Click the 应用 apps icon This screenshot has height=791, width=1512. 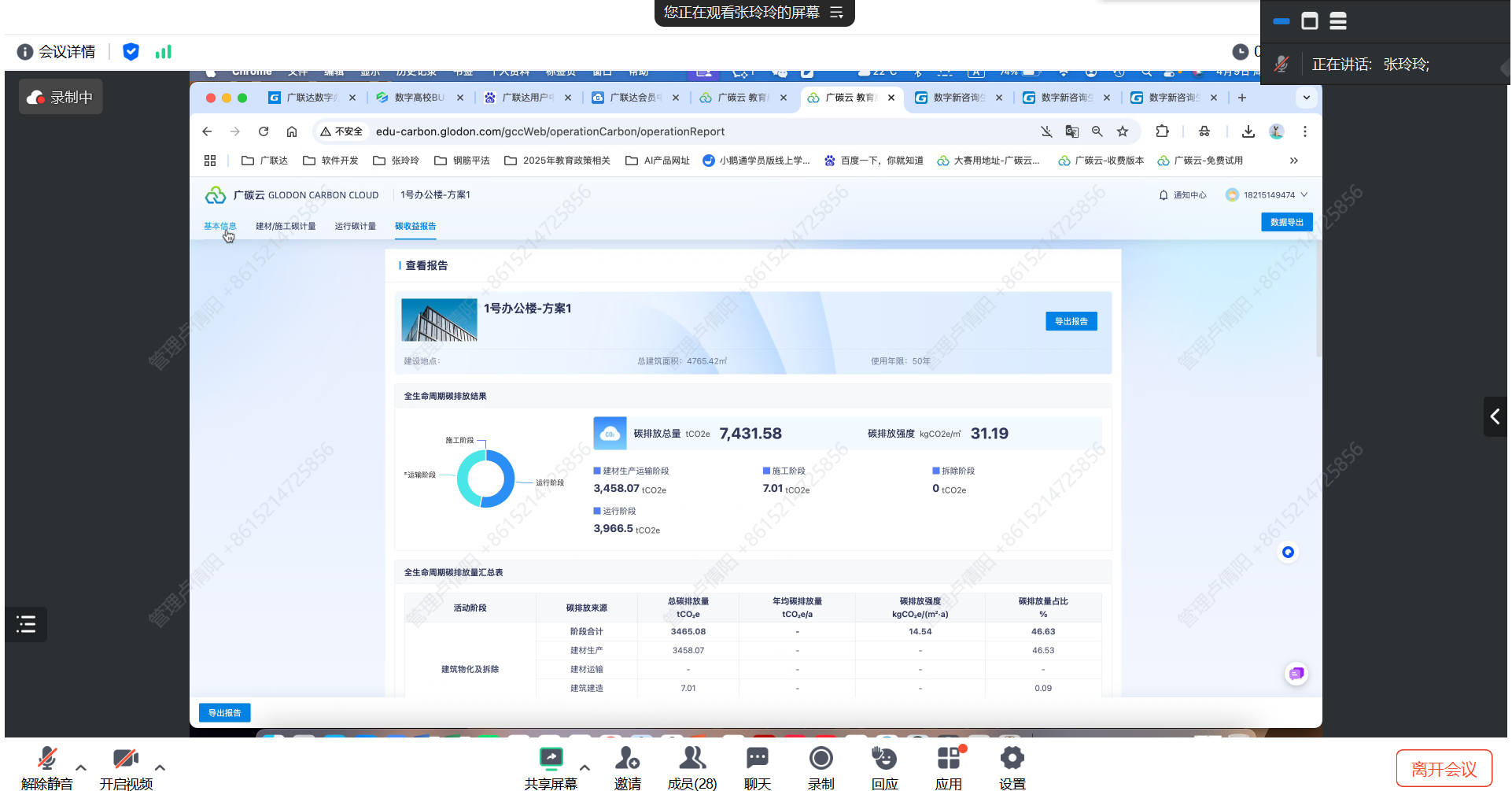point(949,759)
